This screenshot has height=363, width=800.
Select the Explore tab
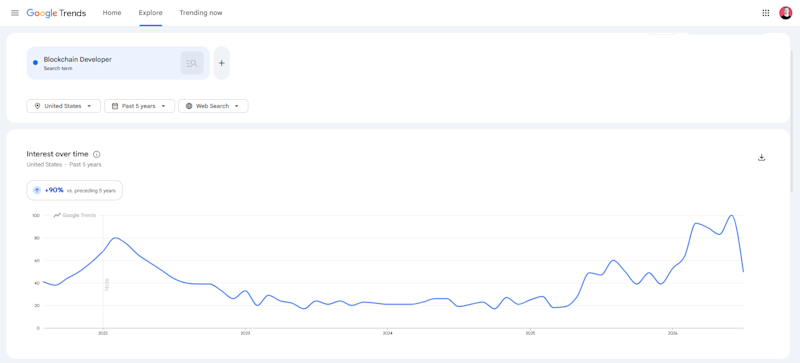151,13
